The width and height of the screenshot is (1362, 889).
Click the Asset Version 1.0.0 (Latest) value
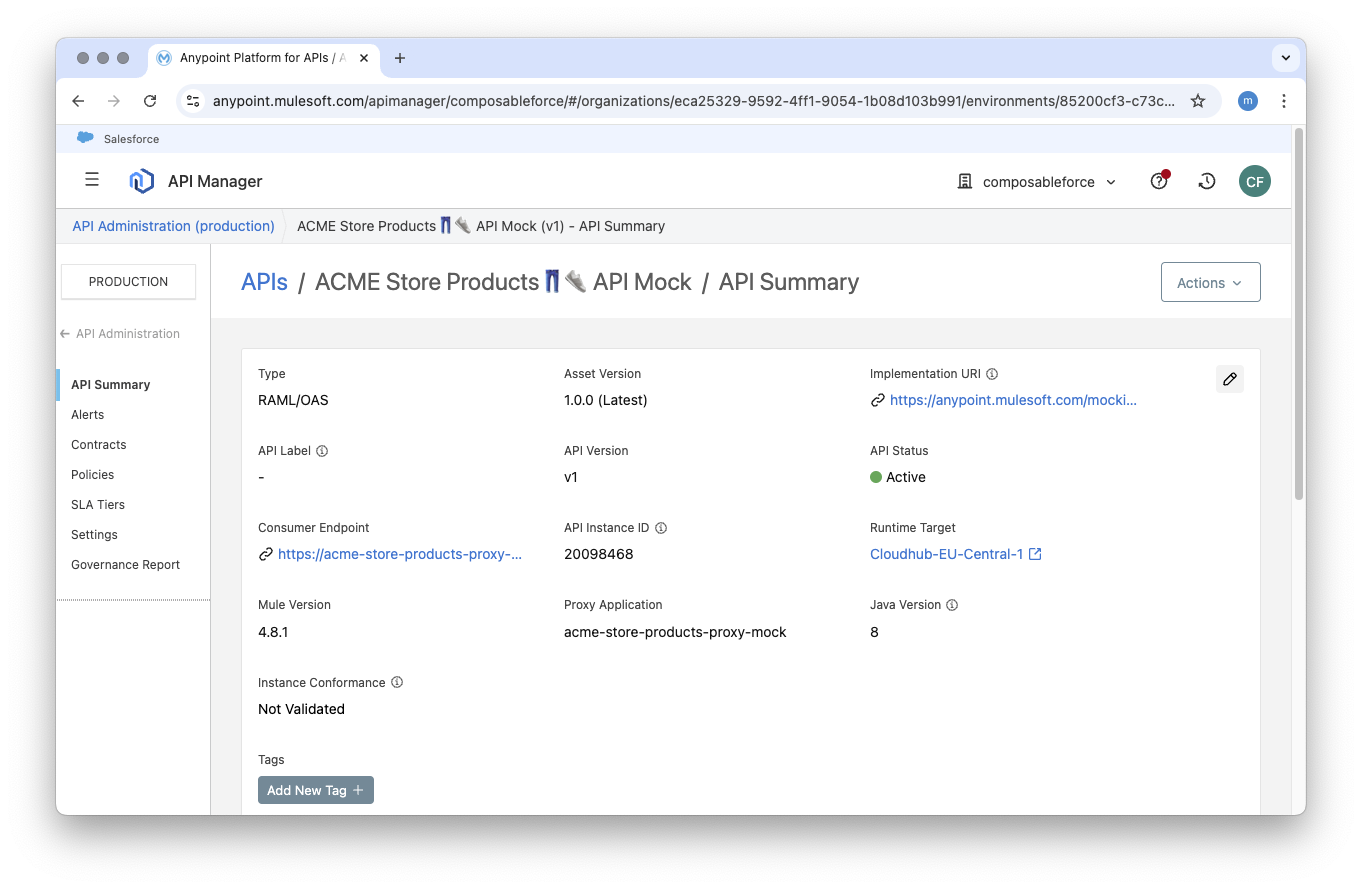[x=606, y=400]
